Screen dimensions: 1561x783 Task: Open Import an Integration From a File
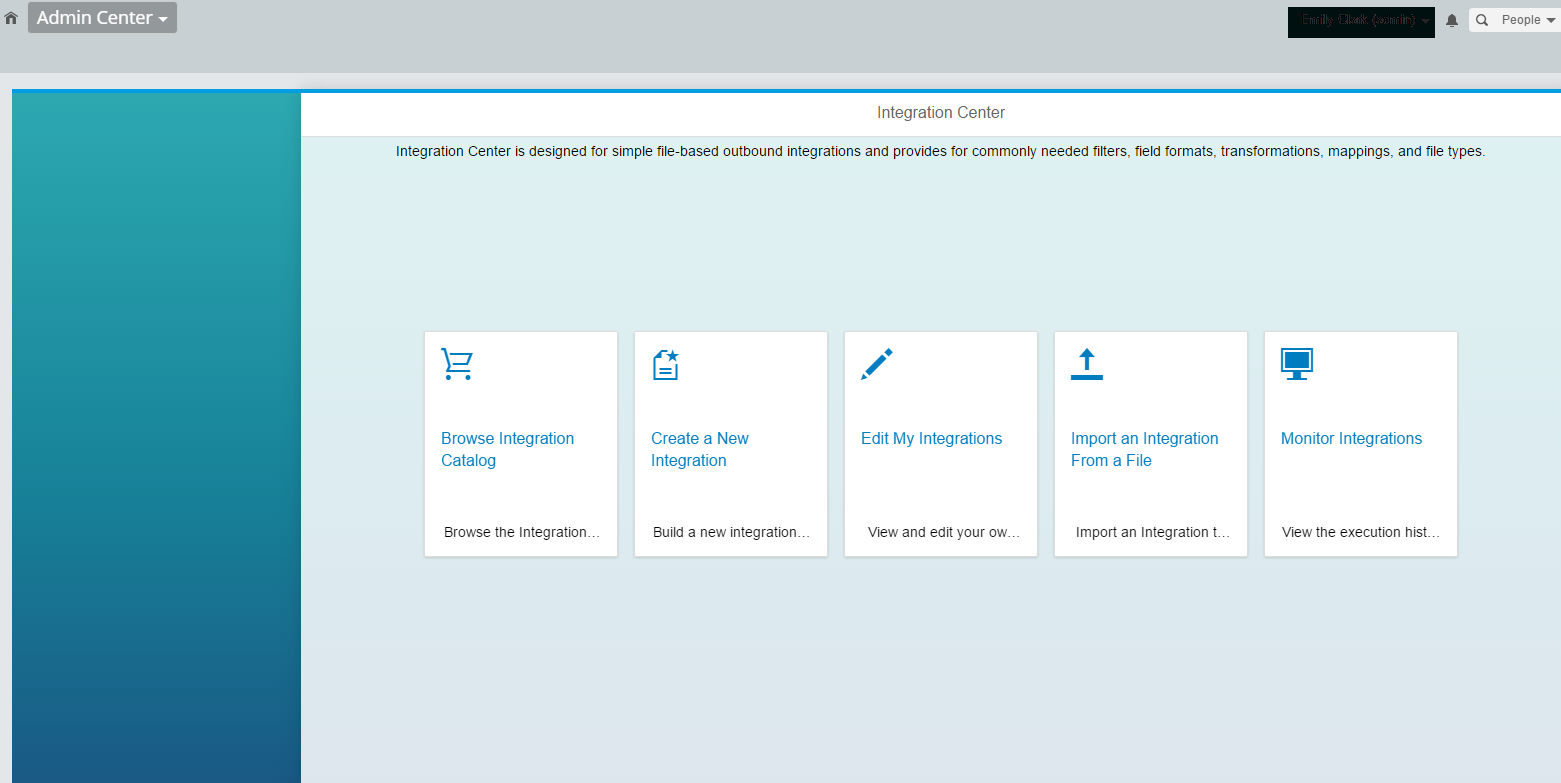tap(1145, 449)
